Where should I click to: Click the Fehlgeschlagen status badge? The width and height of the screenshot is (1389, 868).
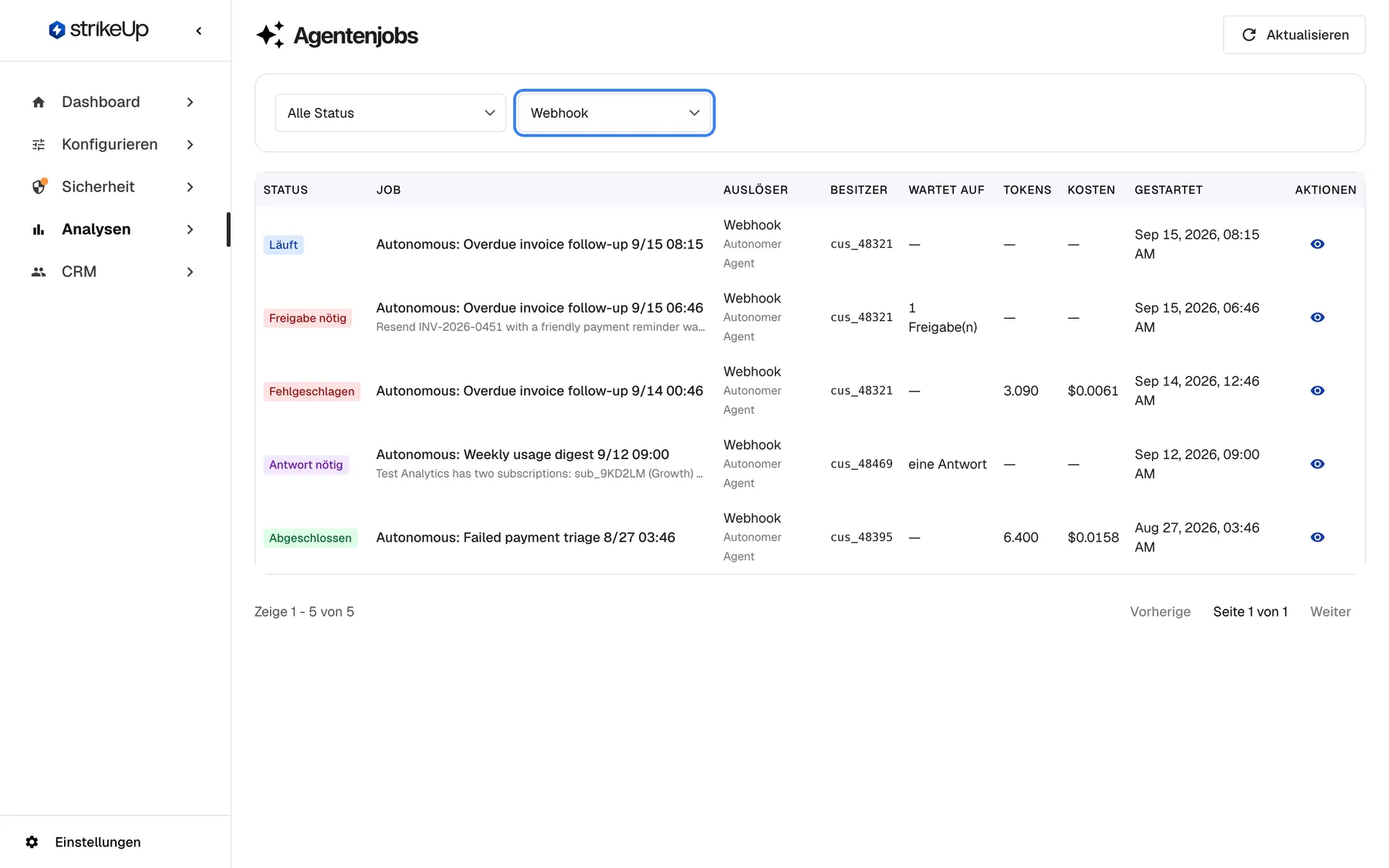(312, 391)
